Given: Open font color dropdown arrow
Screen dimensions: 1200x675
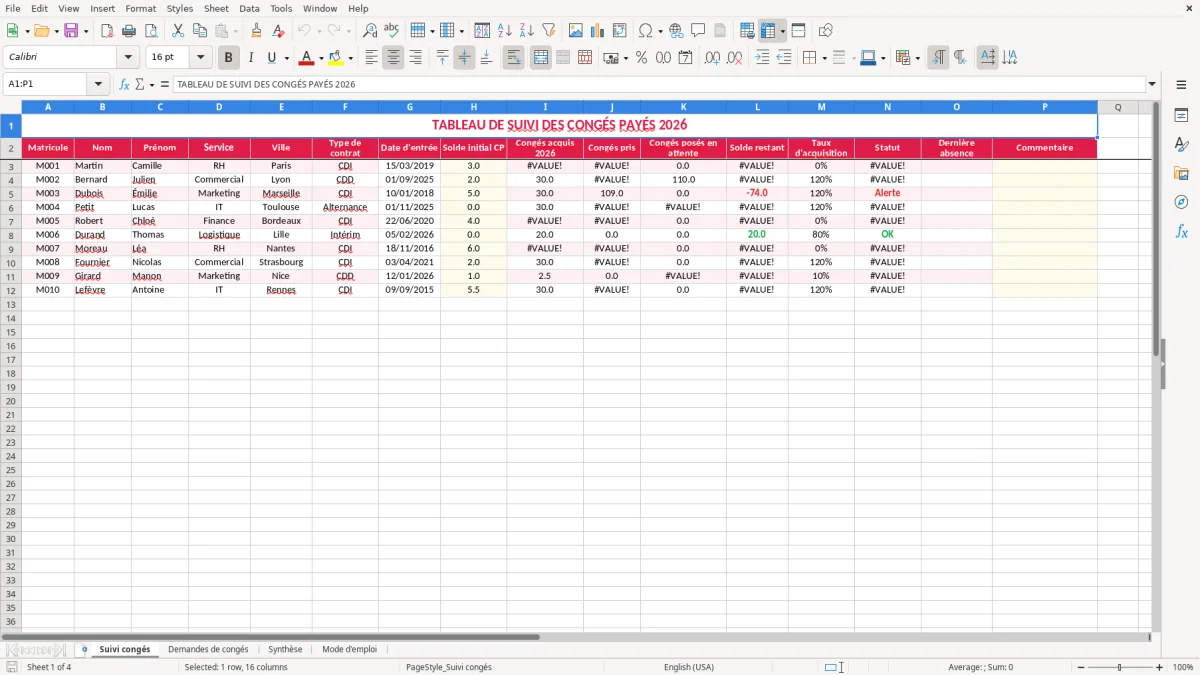Looking at the screenshot, I should click(x=320, y=58).
